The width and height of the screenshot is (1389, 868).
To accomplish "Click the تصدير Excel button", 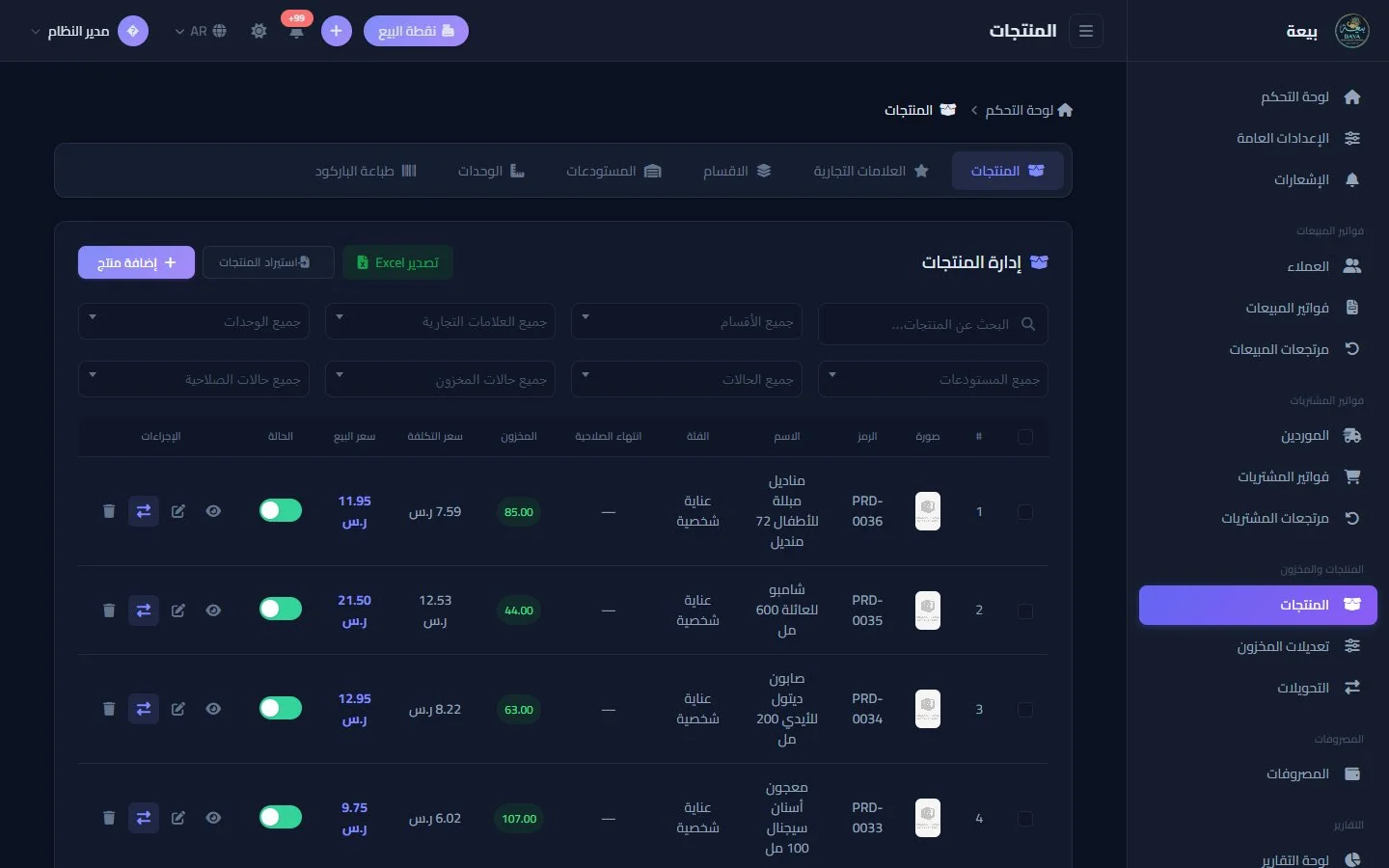I will pyautogui.click(x=397, y=262).
